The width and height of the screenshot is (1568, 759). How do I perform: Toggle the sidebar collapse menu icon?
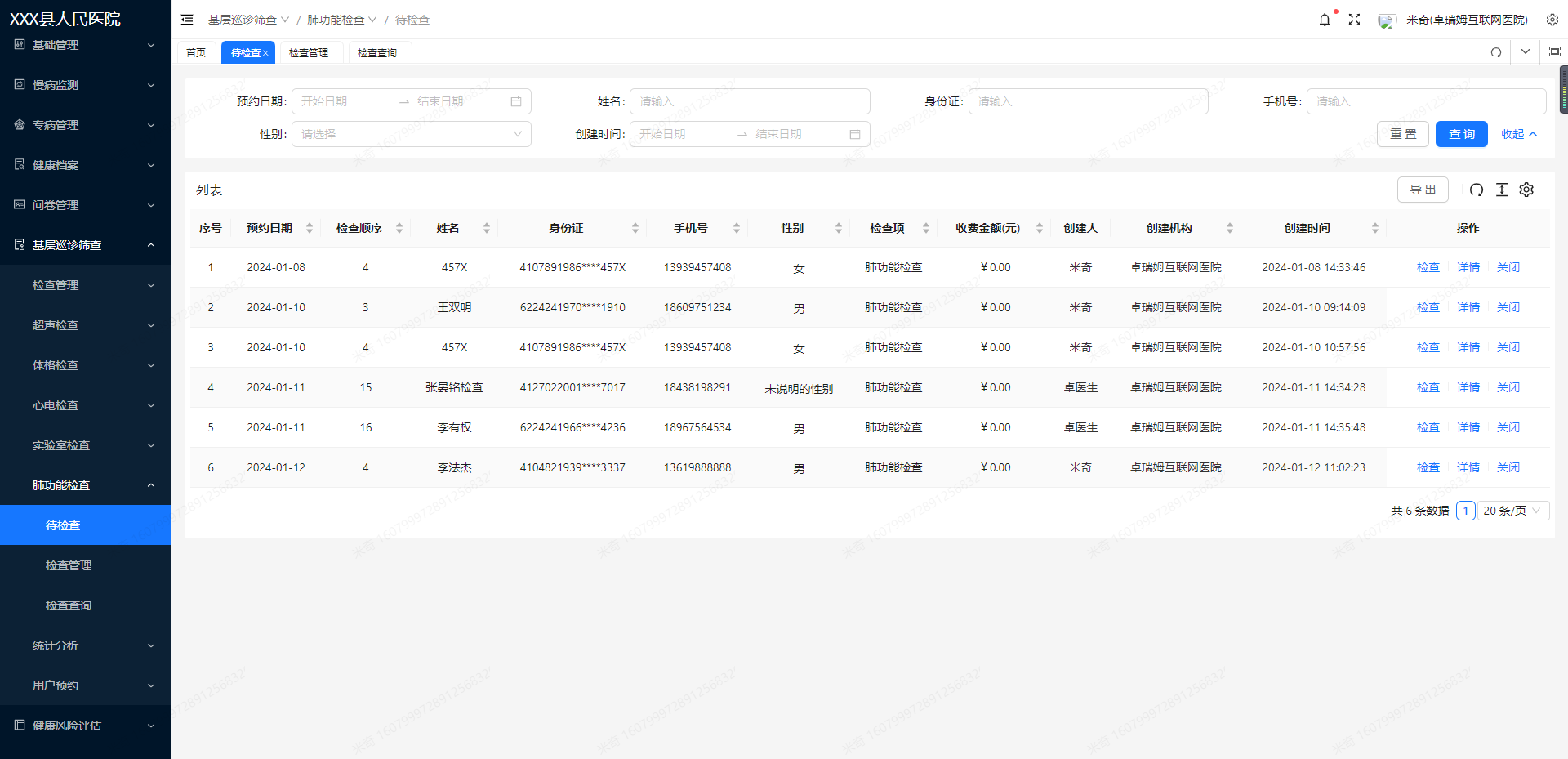click(187, 20)
